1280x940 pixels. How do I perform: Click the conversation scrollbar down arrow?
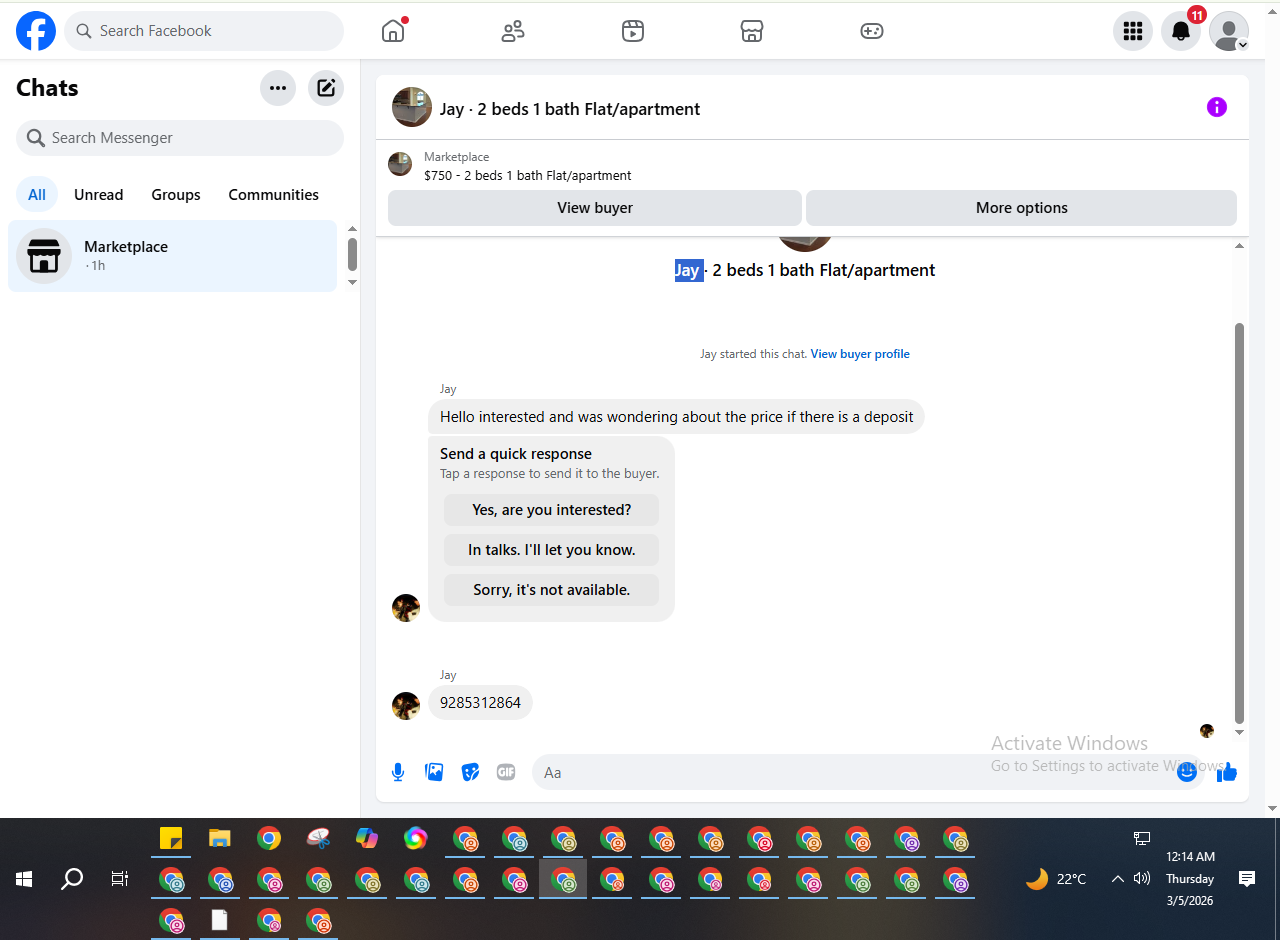pos(1240,733)
